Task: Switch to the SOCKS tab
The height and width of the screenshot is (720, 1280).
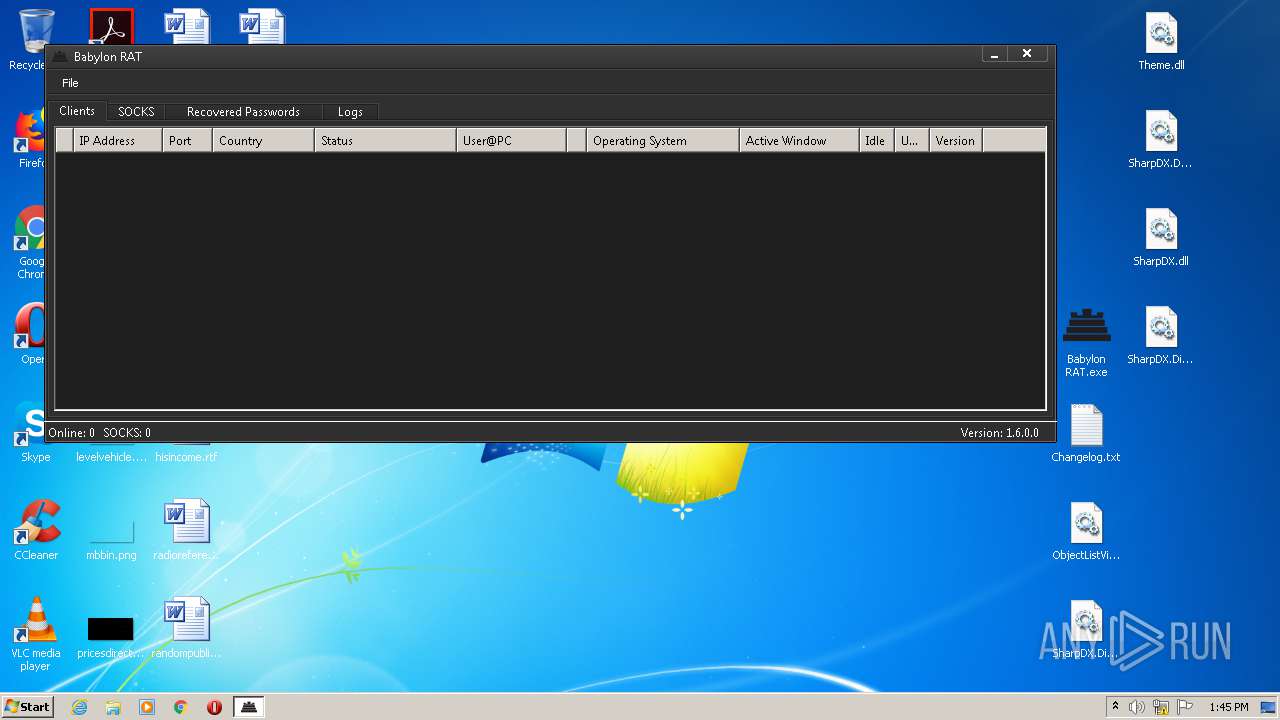Action: tap(136, 112)
